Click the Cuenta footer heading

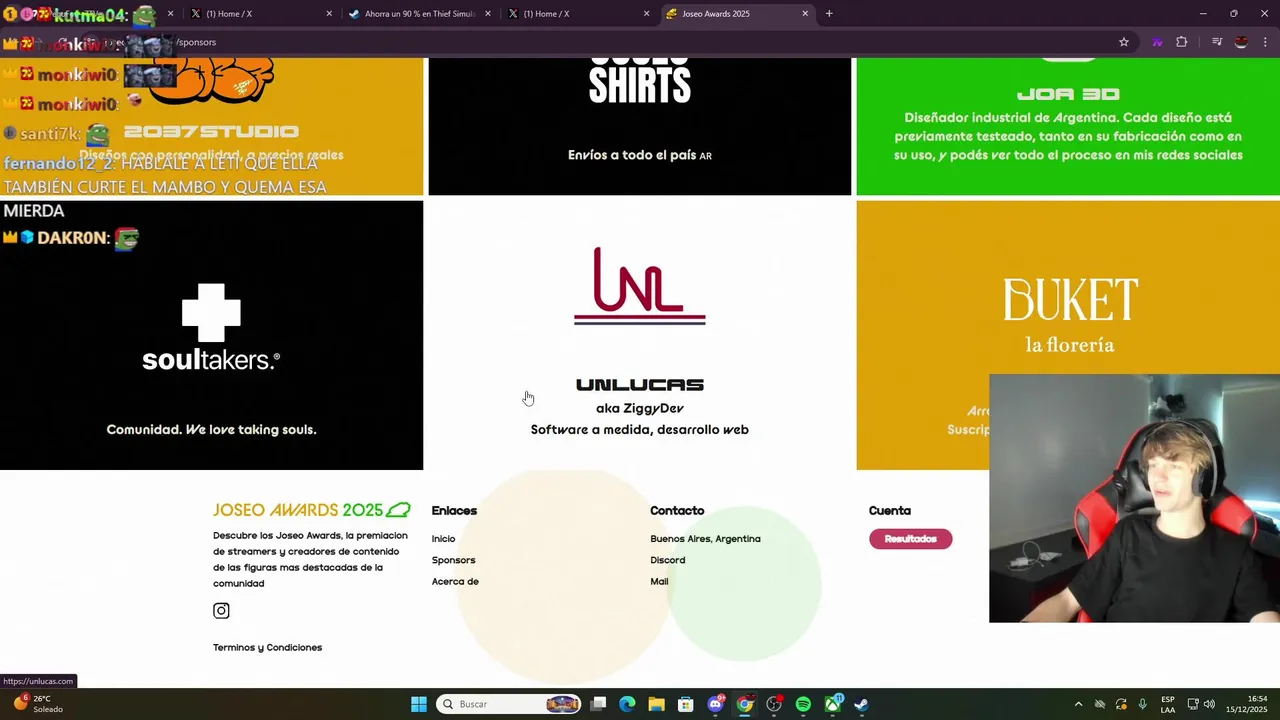890,511
